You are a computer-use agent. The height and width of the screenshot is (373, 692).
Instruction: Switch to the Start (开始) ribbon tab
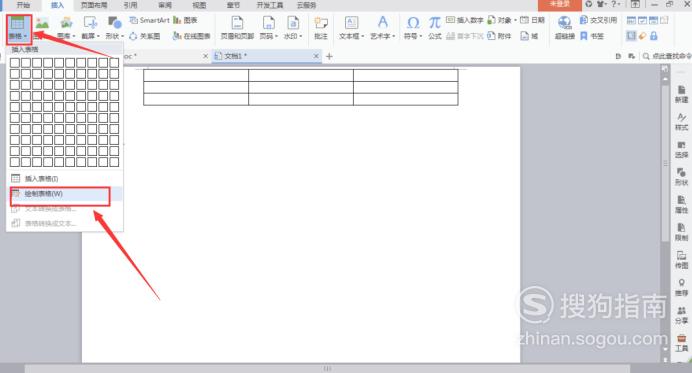click(x=23, y=5)
